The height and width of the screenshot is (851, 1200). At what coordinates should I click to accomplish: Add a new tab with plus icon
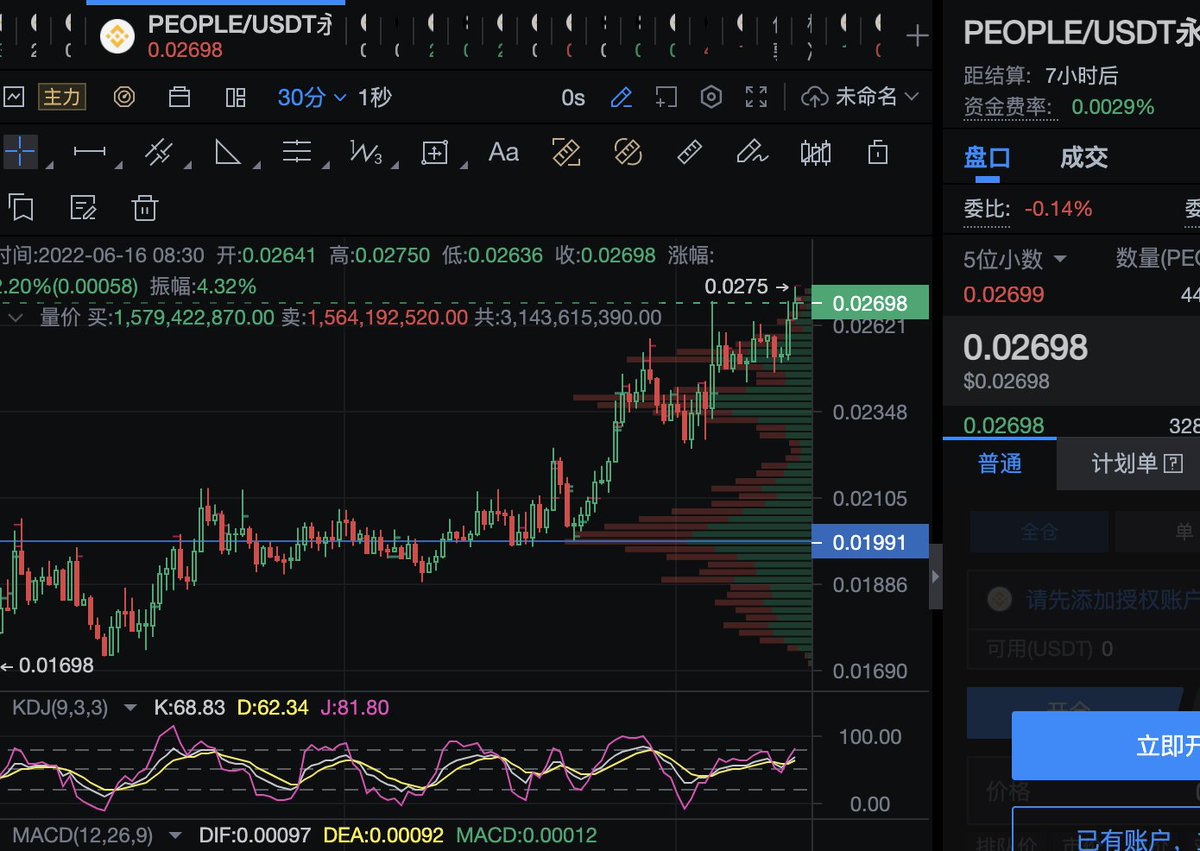coord(917,36)
